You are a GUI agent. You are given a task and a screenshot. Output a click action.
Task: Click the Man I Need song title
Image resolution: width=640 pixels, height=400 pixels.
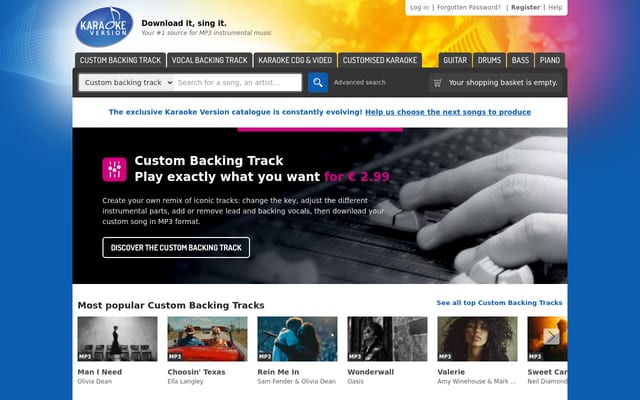coord(100,372)
